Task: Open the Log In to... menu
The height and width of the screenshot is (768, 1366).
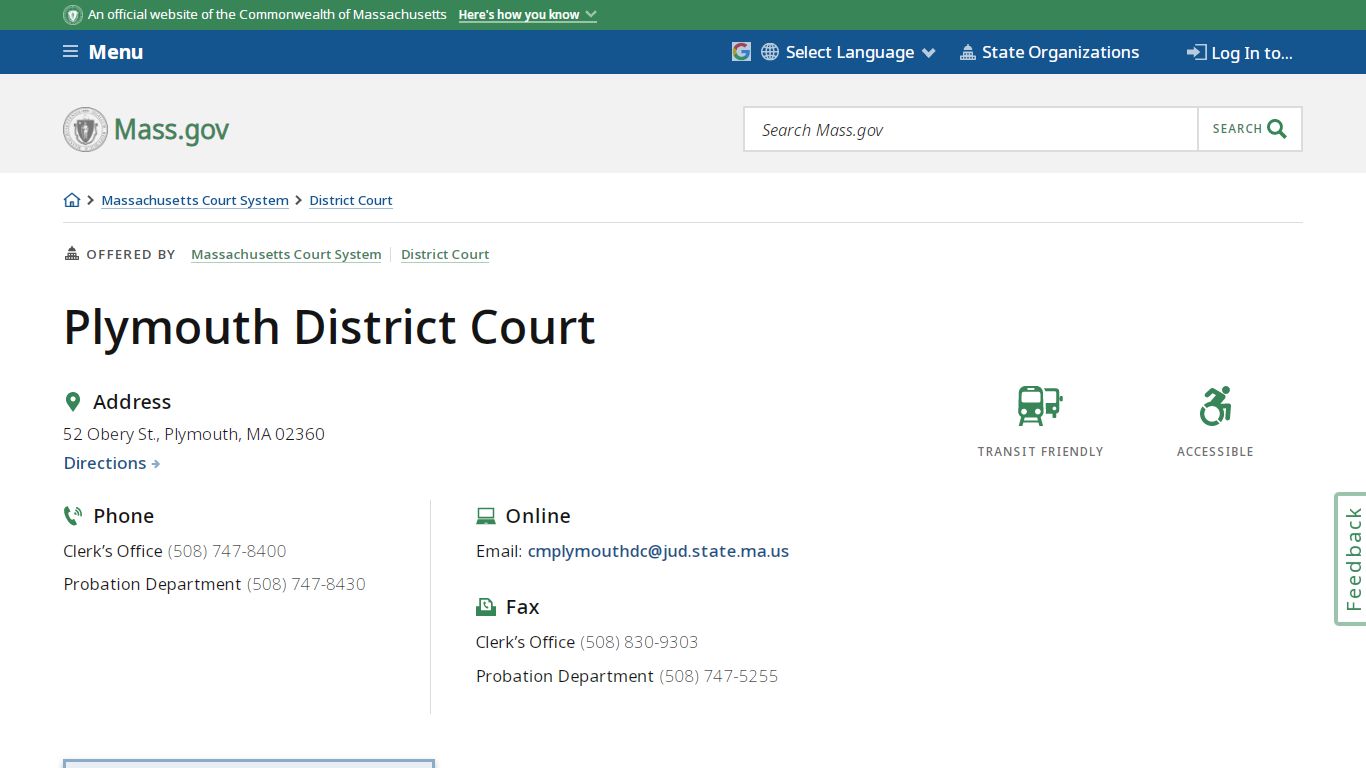Action: pyautogui.click(x=1252, y=53)
